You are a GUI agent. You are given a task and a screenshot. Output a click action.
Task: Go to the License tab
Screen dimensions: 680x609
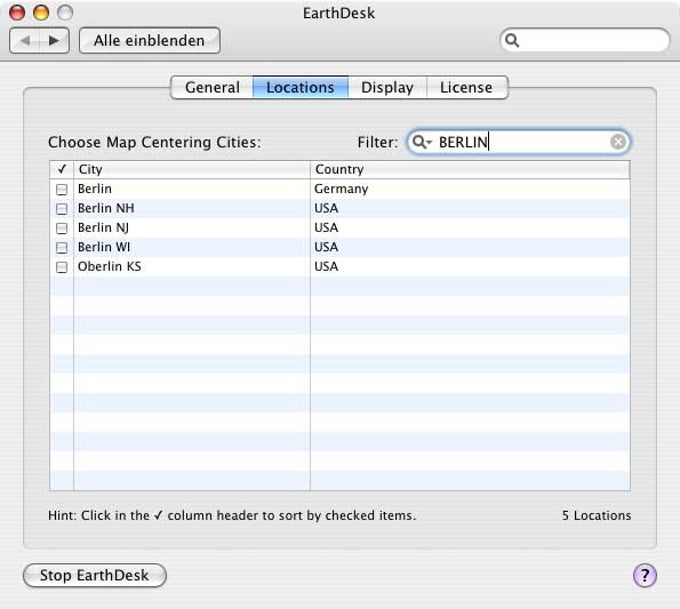click(466, 87)
